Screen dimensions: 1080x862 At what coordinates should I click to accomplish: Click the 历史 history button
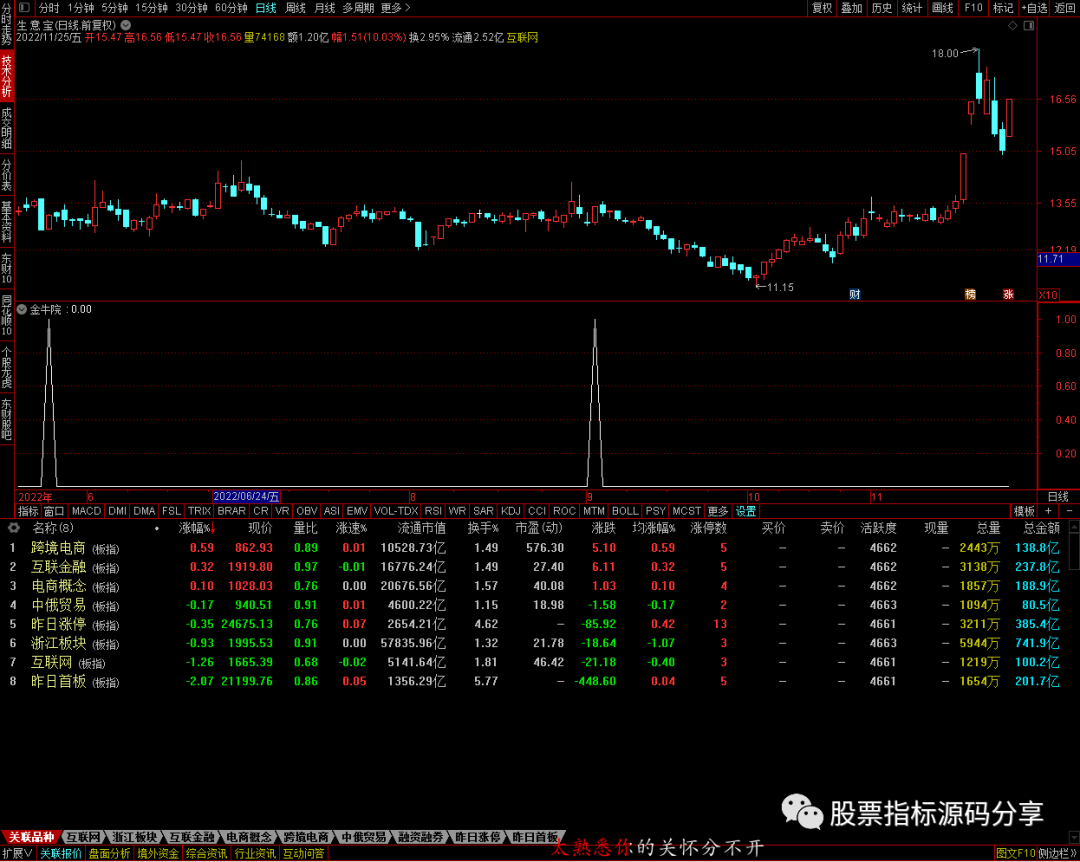click(x=882, y=8)
